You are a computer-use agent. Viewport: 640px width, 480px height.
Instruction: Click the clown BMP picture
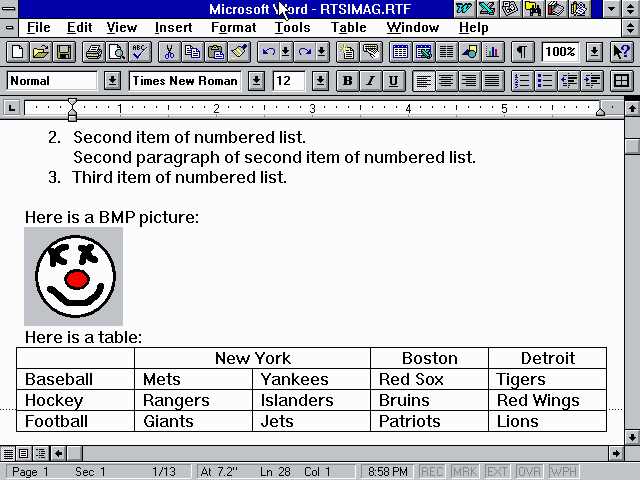(74, 276)
